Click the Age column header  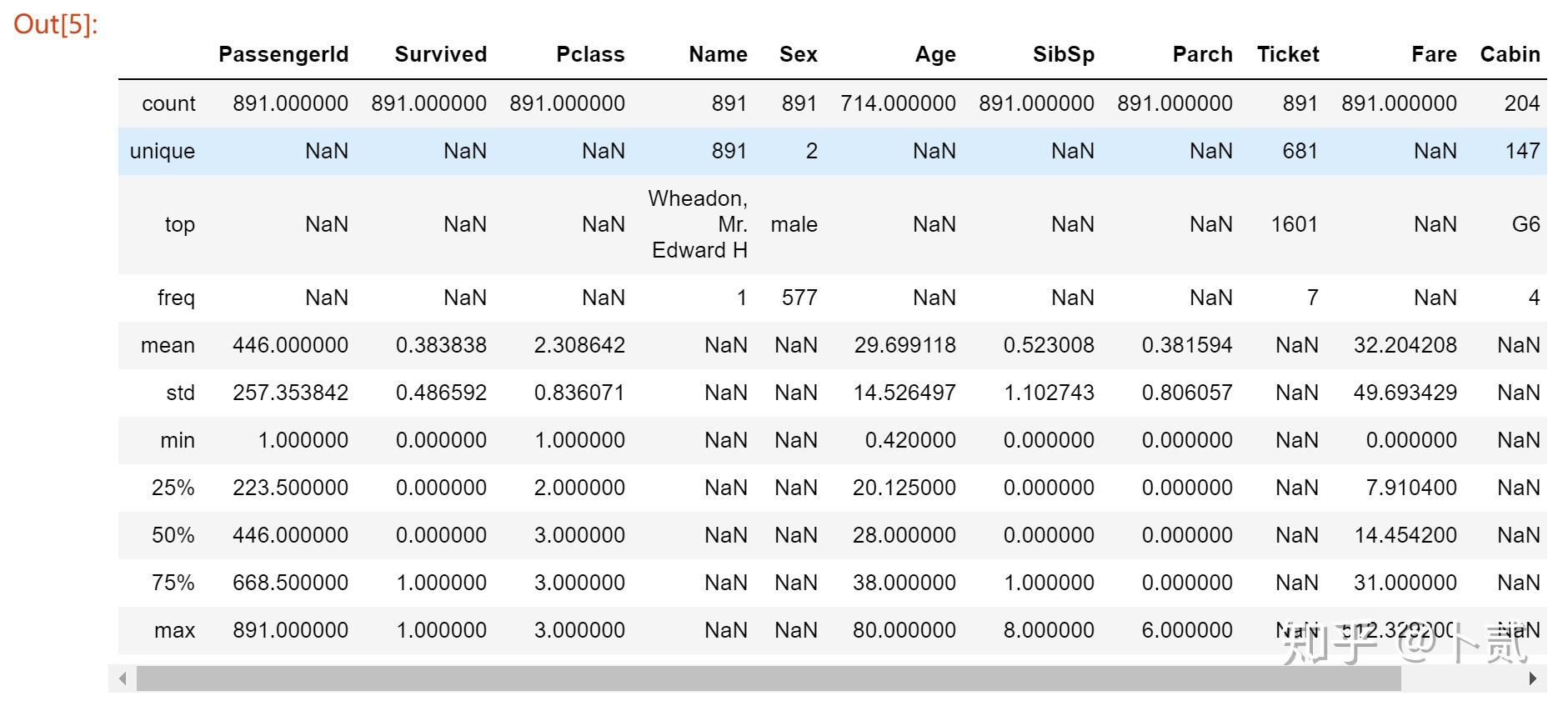[x=935, y=54]
